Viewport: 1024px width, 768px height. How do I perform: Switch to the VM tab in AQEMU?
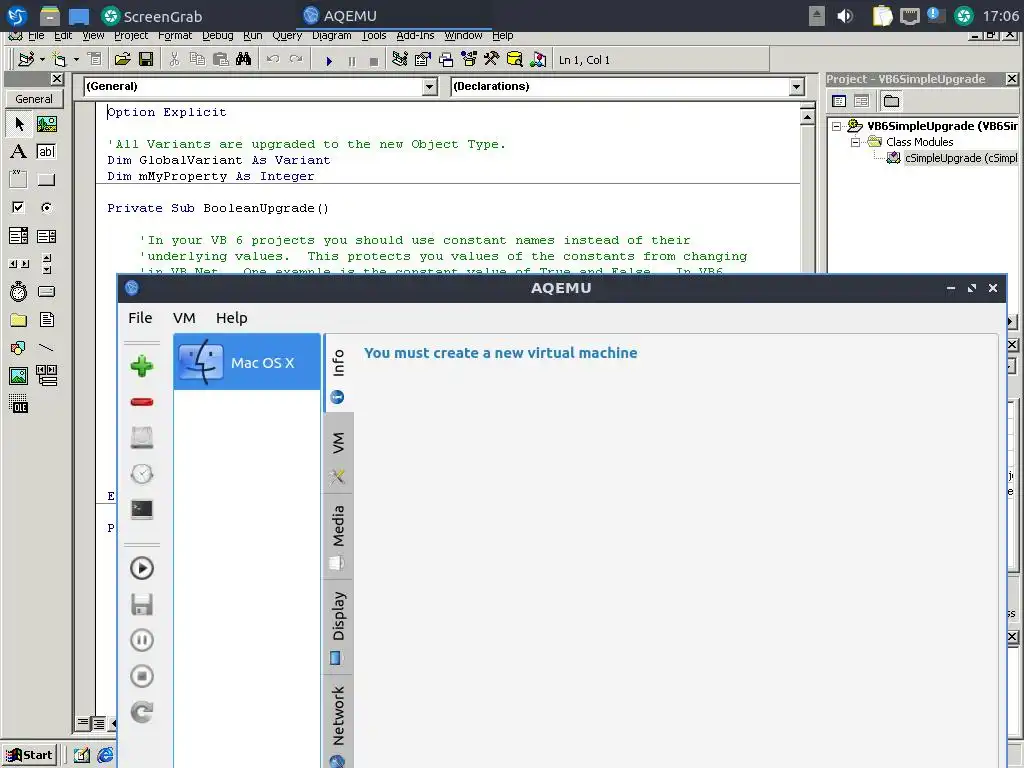[x=338, y=453]
